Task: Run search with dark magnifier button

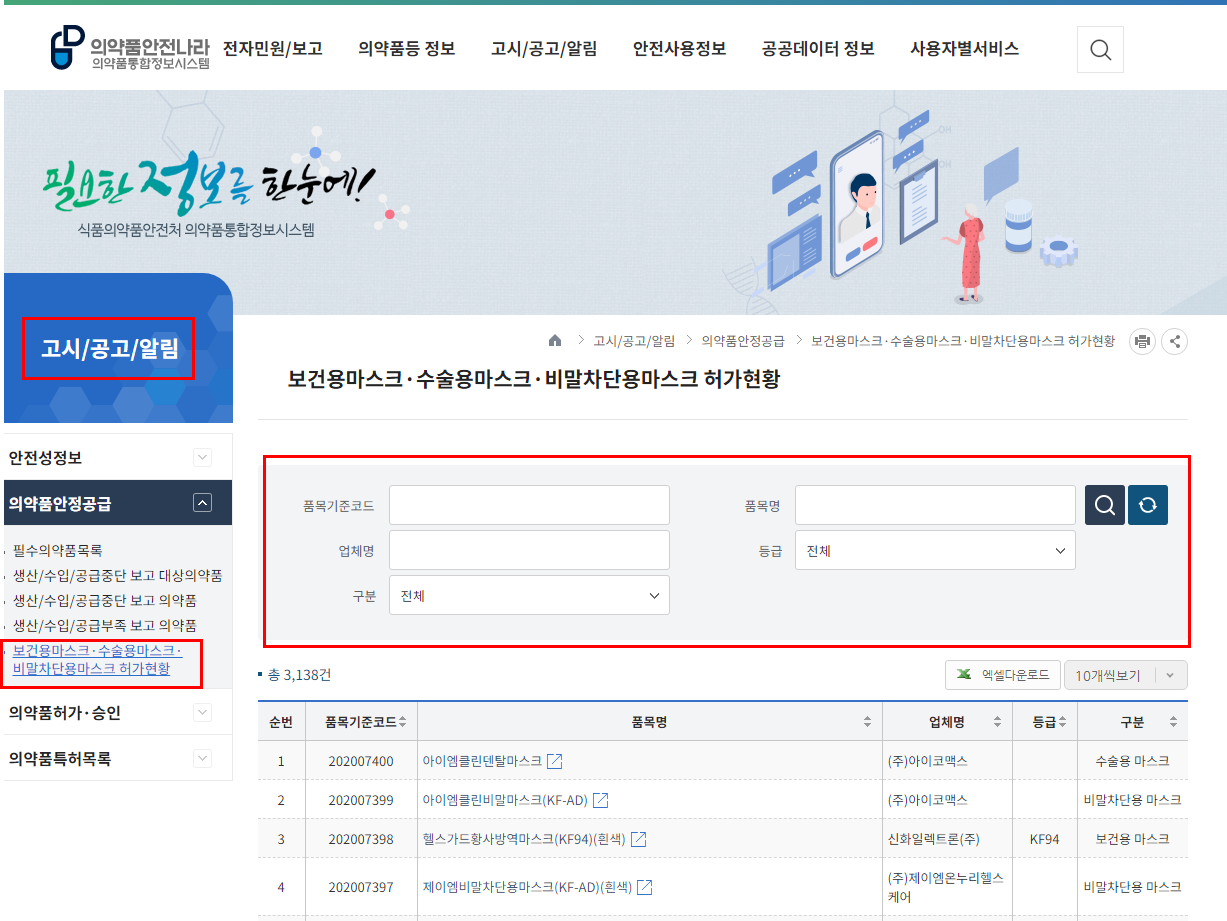Action: click(x=1105, y=505)
